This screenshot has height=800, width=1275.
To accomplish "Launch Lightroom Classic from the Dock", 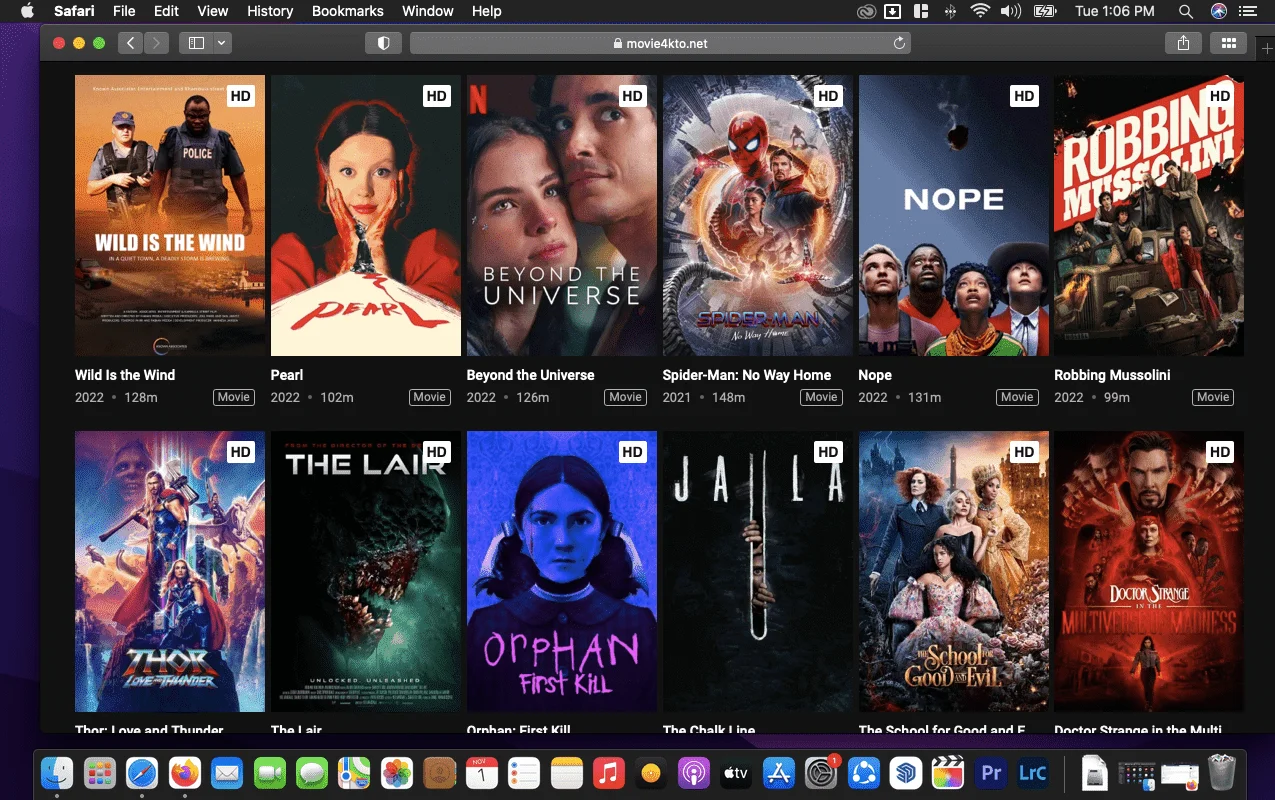I will tap(1032, 773).
